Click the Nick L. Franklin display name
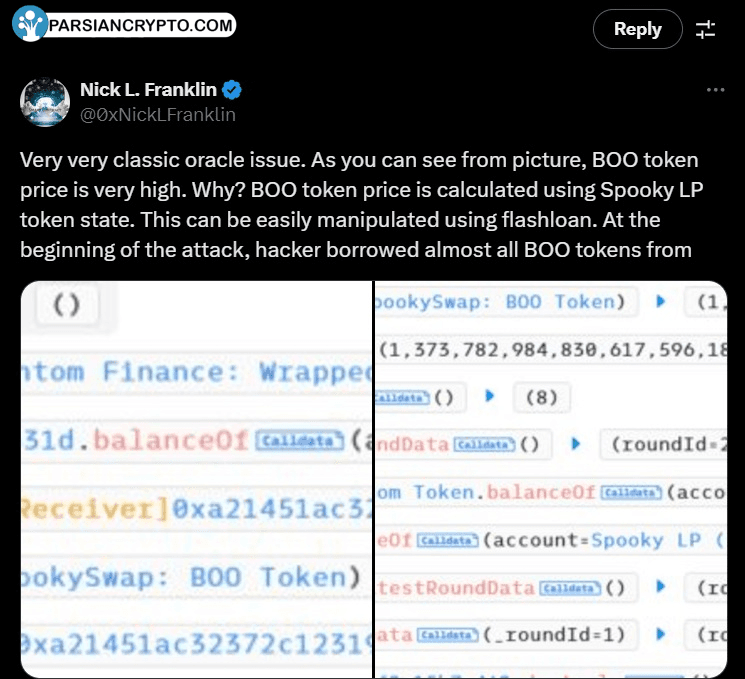The height and width of the screenshot is (679, 745). click(x=148, y=90)
